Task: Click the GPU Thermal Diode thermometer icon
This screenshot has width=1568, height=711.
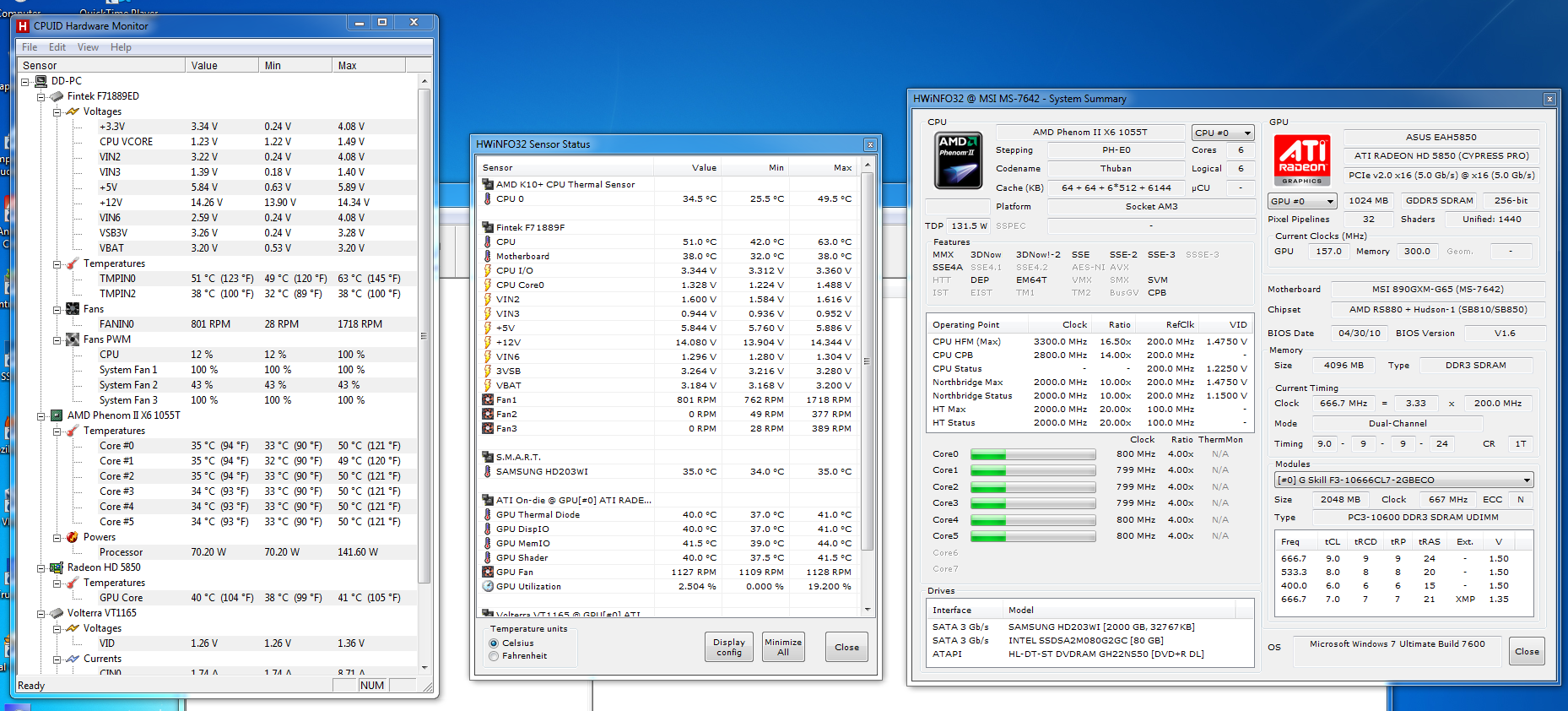Action: point(488,514)
